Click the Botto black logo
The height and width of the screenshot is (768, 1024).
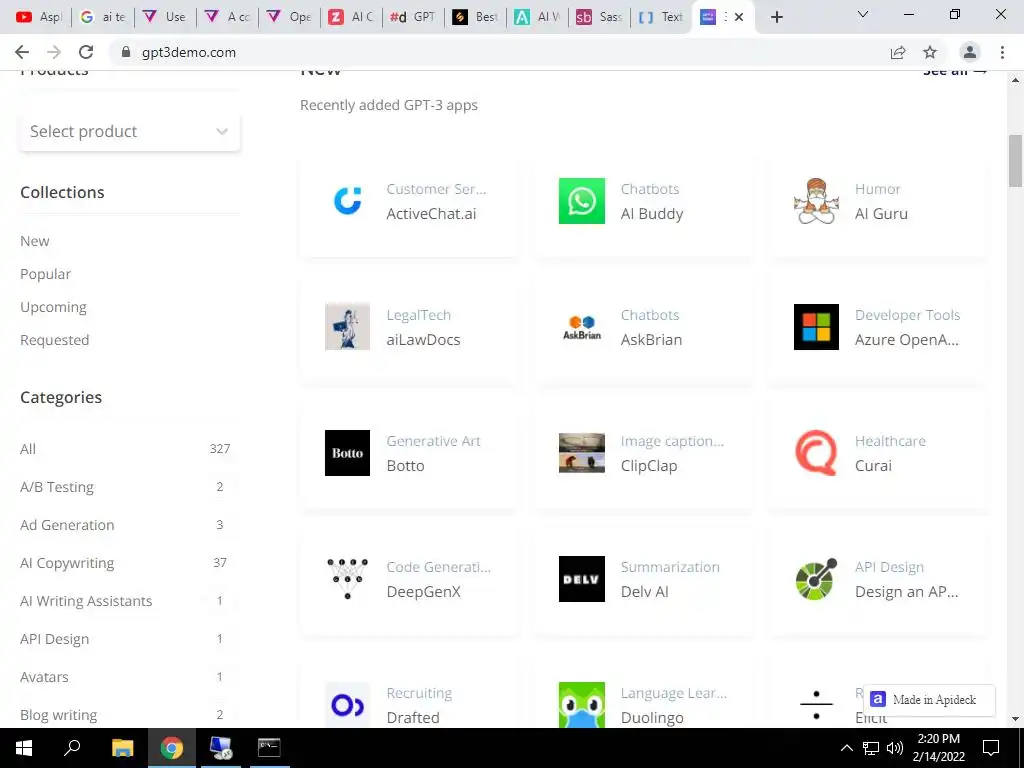(x=347, y=453)
